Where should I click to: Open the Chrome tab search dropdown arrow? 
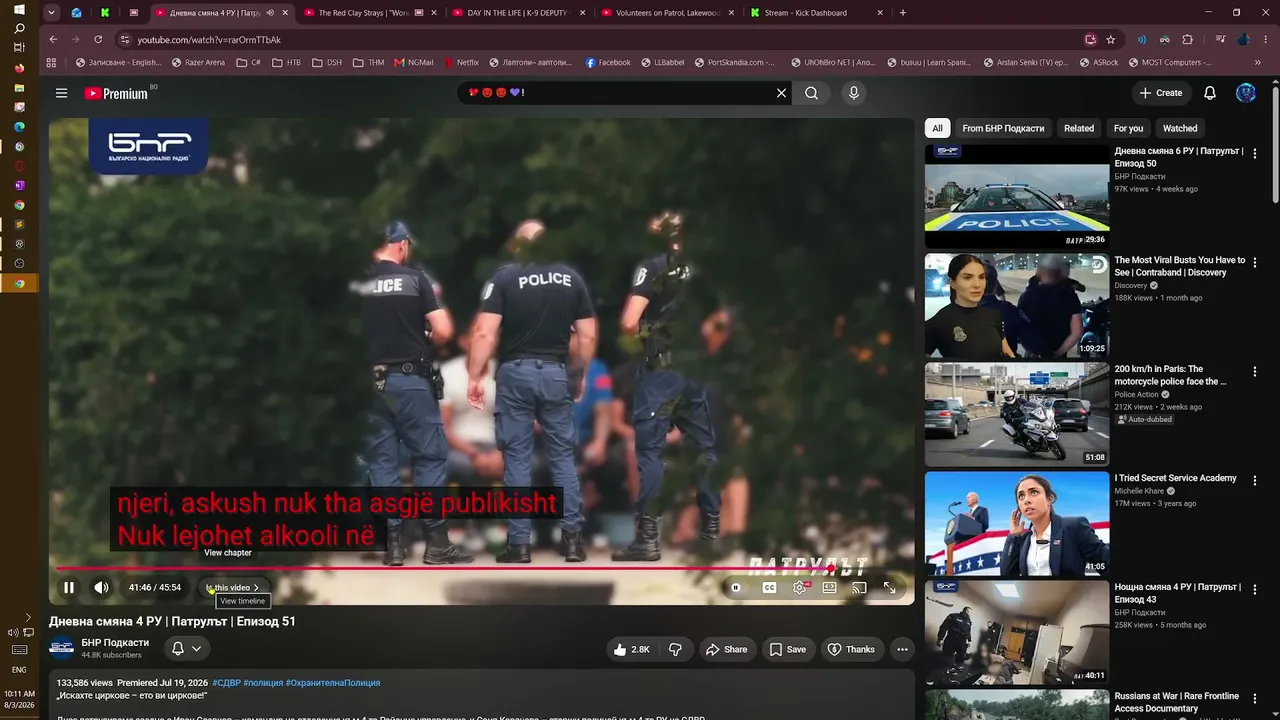tap(51, 13)
